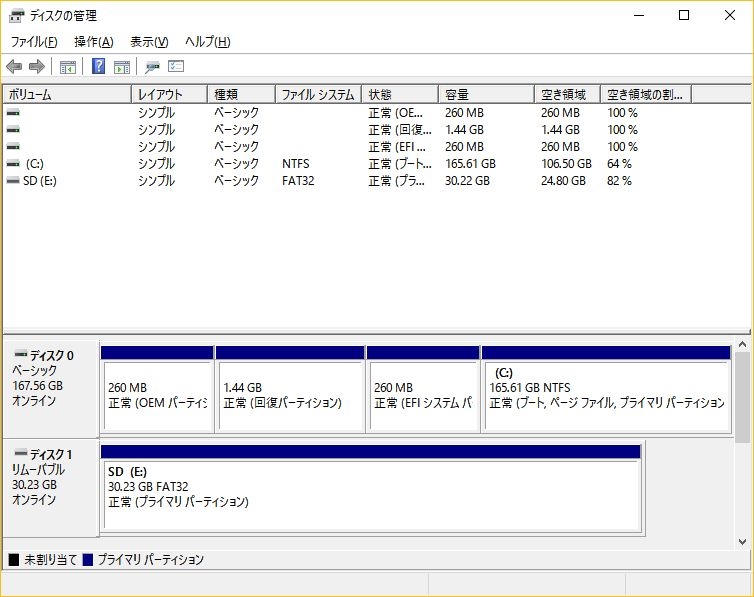Select the drive icon beside SD (E:)

(13, 181)
